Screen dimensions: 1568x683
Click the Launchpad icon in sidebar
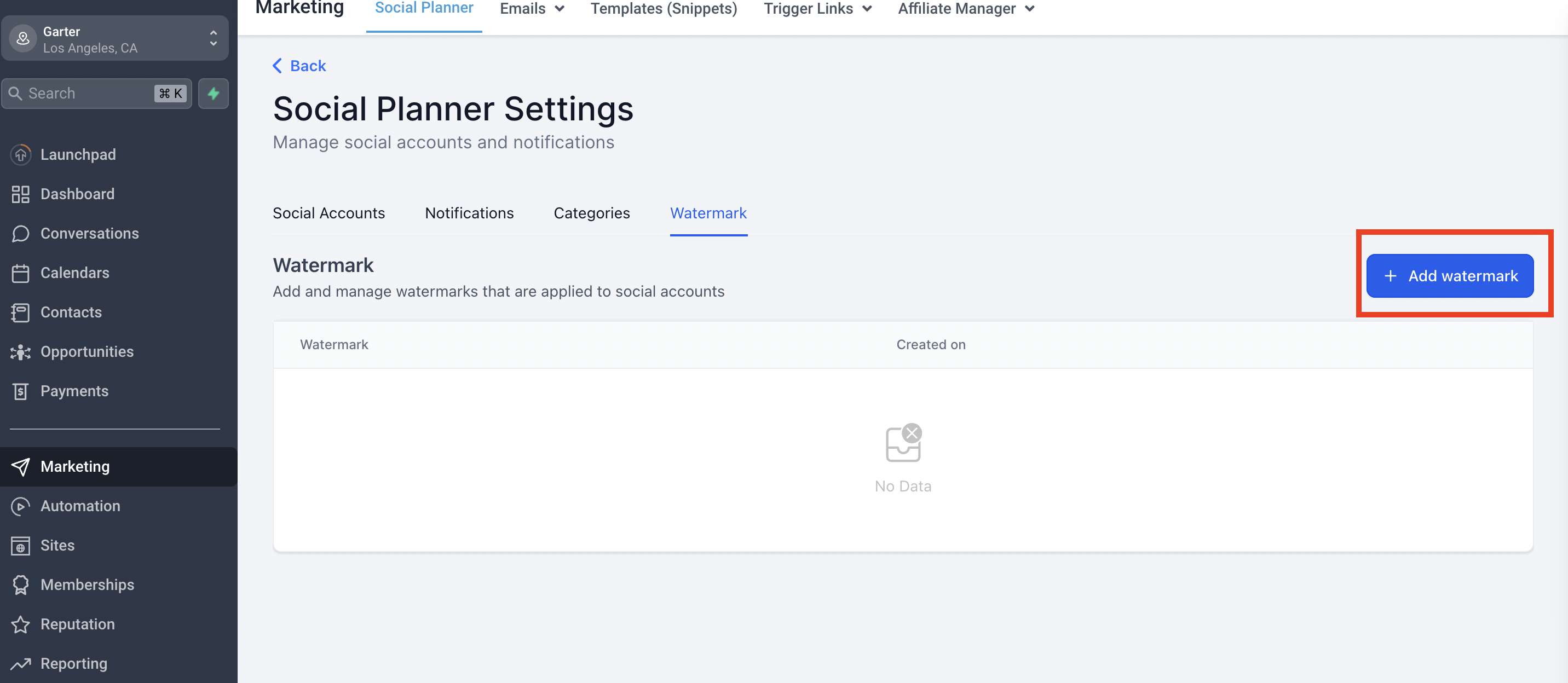tap(21, 154)
